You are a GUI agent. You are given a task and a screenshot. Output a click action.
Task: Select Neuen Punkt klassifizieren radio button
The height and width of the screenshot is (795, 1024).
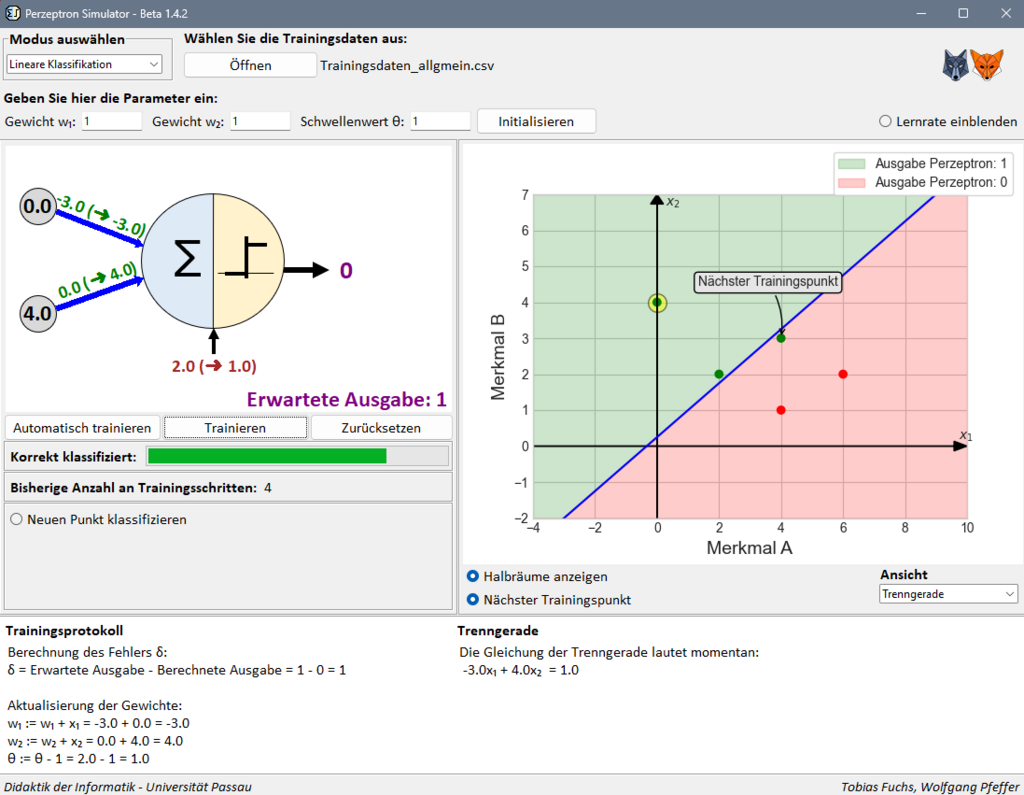(x=17, y=520)
